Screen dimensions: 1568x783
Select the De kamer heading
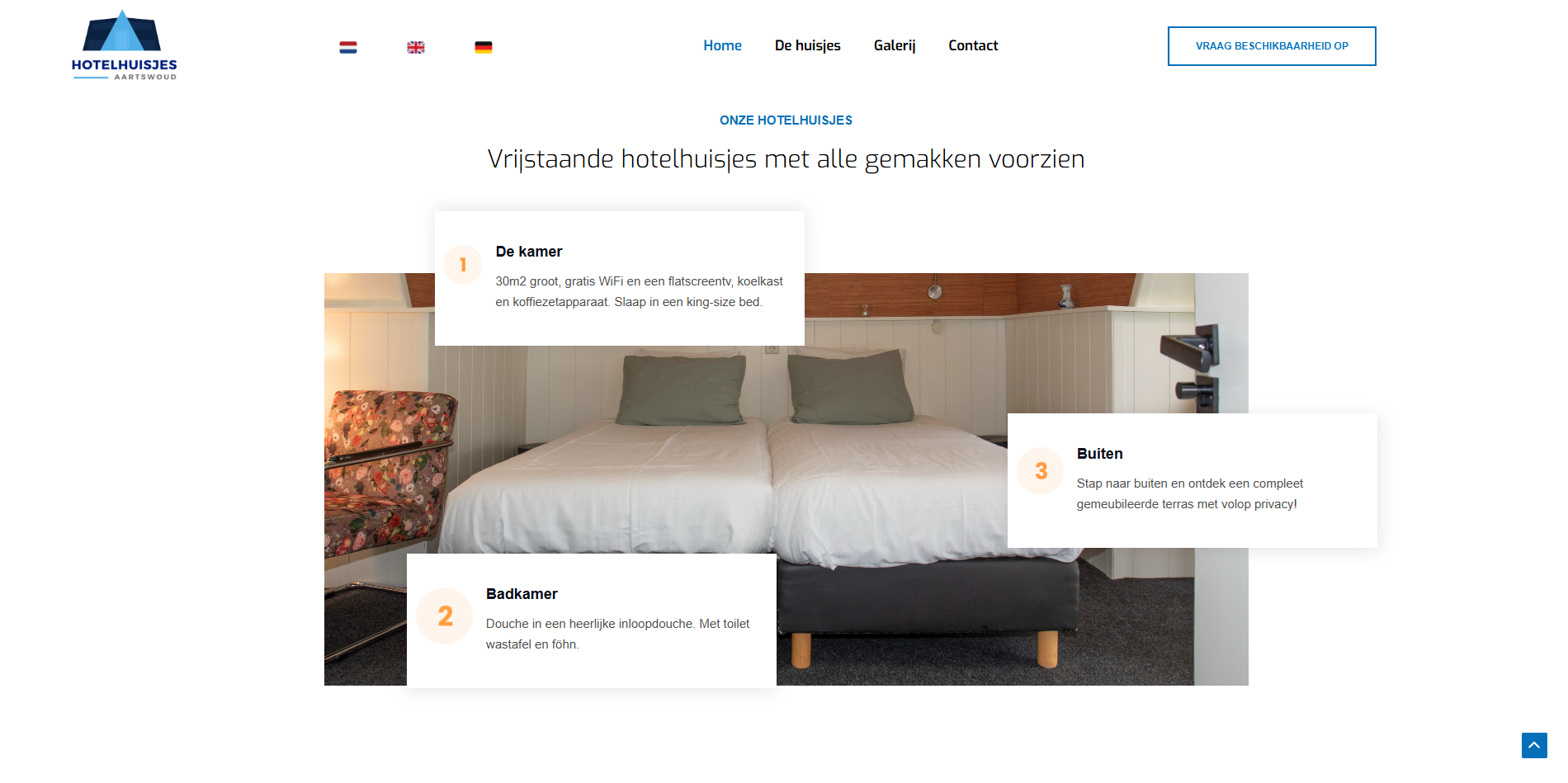point(529,252)
